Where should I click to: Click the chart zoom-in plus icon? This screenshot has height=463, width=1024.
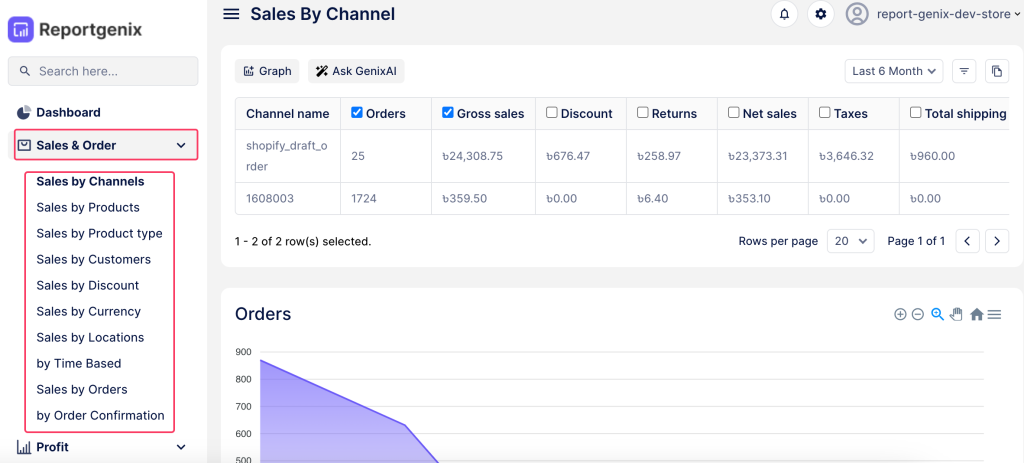pyautogui.click(x=900, y=314)
